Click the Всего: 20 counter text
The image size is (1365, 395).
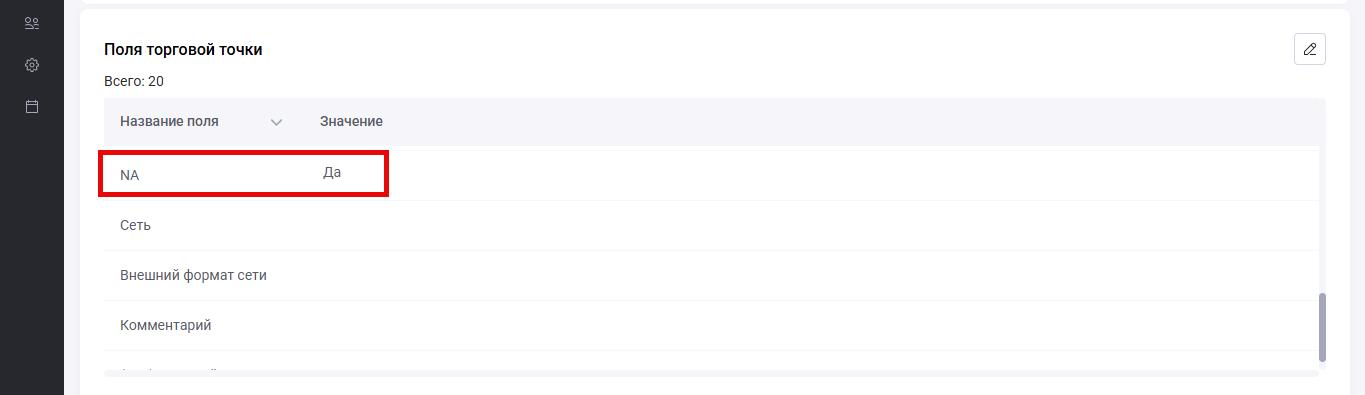[134, 81]
